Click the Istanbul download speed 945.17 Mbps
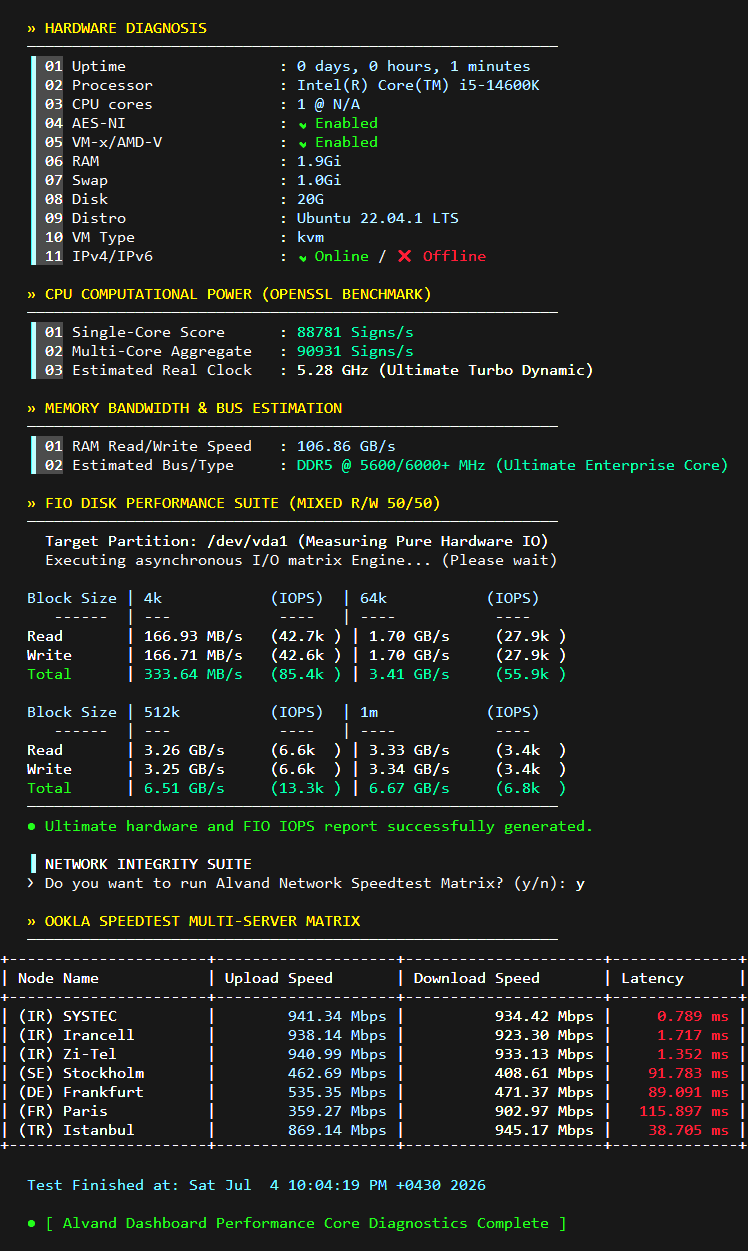Viewport: 748px width, 1251px height. pos(544,1130)
